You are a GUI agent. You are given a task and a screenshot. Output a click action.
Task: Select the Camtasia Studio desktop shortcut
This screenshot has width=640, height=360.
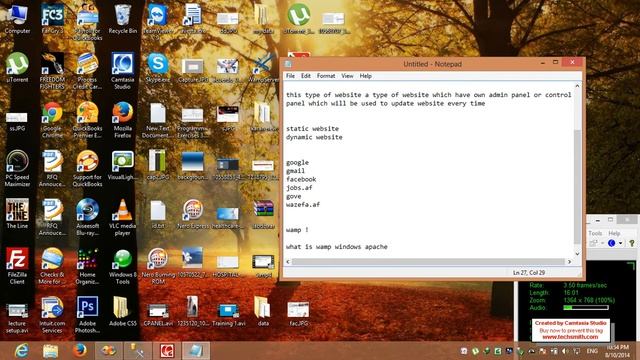(122, 71)
